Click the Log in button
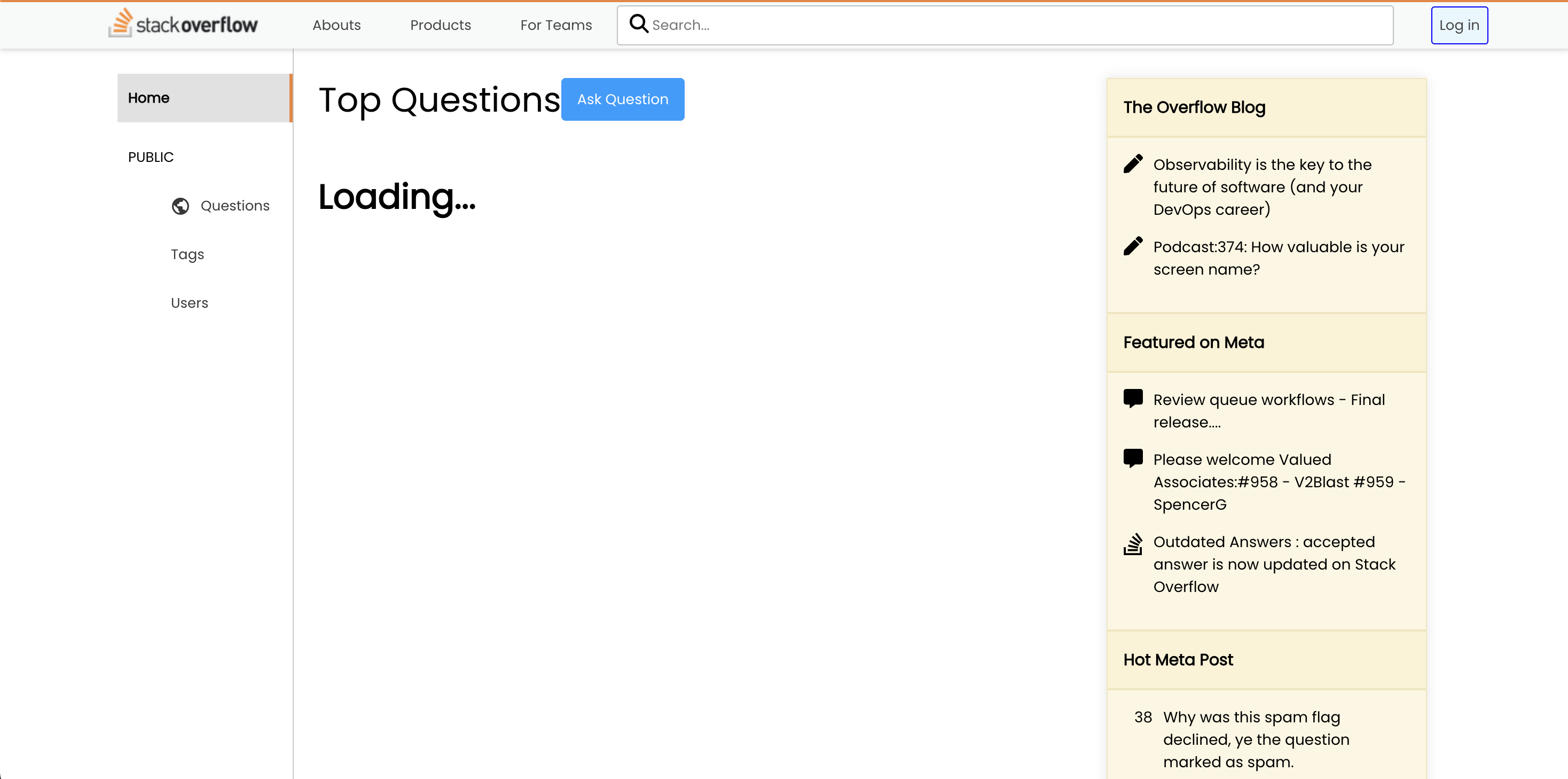1568x779 pixels. 1459,25
